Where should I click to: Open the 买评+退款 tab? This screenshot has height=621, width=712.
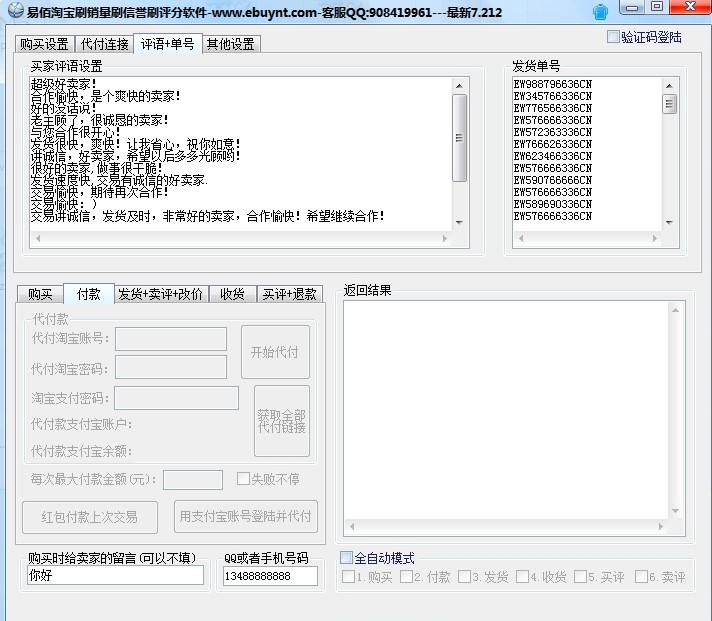[x=290, y=294]
